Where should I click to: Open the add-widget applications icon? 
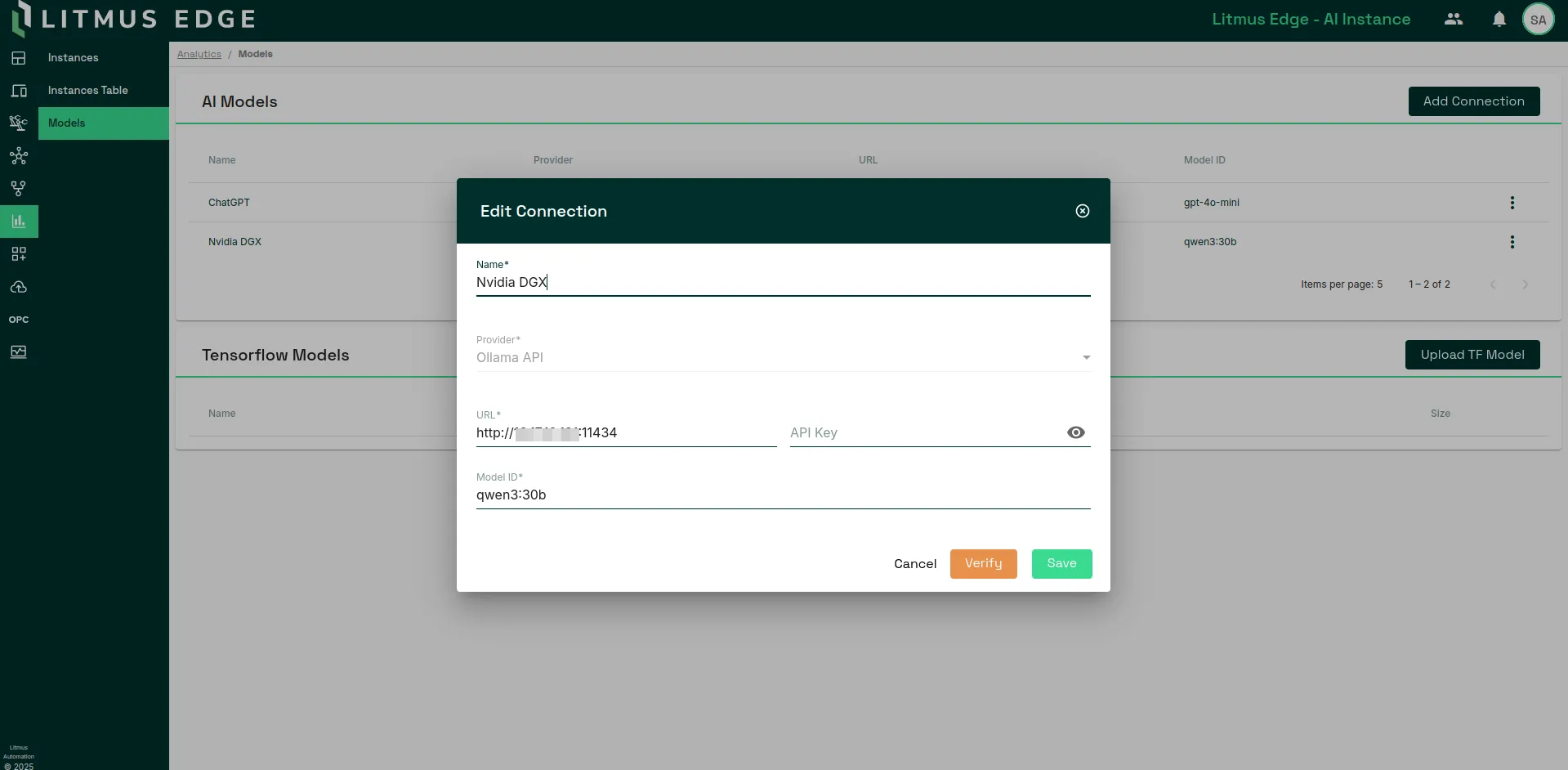[x=19, y=254]
